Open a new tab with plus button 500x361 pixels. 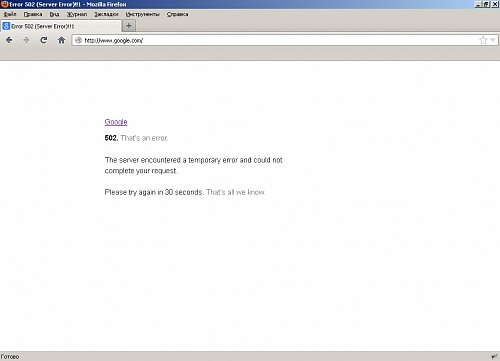tap(129, 26)
